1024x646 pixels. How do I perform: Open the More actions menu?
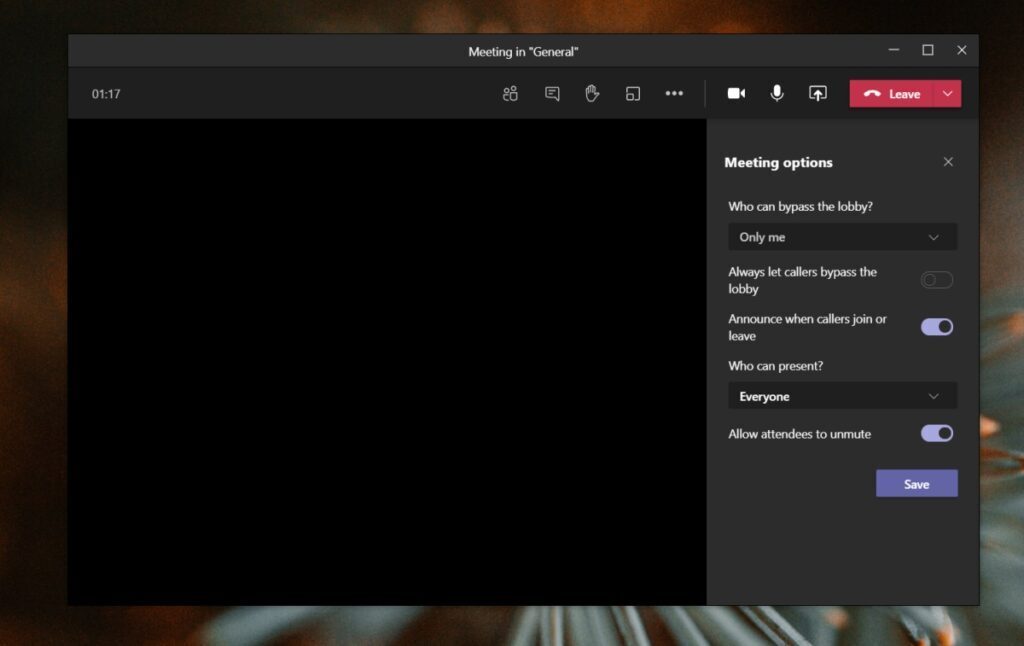pyautogui.click(x=674, y=93)
